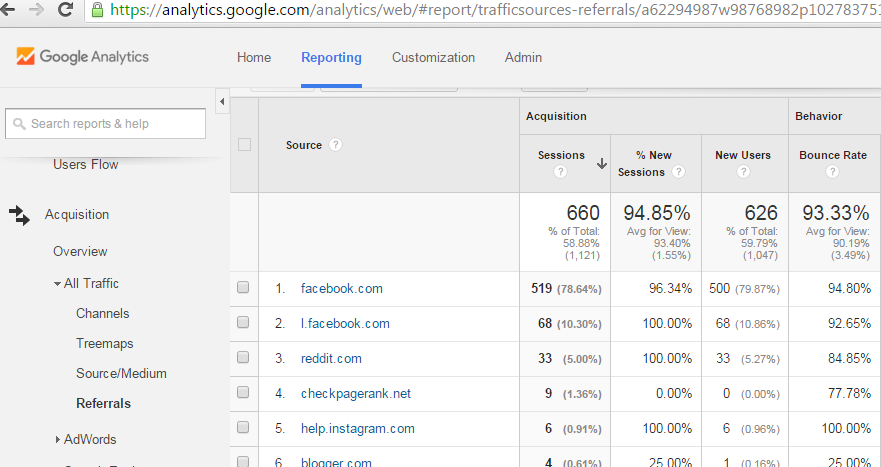Click the % New Sessions help icon
Viewport: 881px width, 467px height.
tap(679, 172)
